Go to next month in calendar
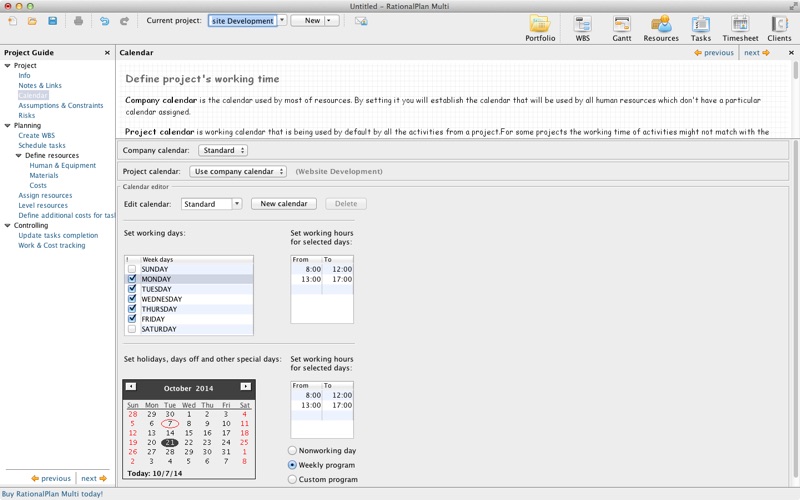The height and width of the screenshot is (500, 800). (x=245, y=387)
